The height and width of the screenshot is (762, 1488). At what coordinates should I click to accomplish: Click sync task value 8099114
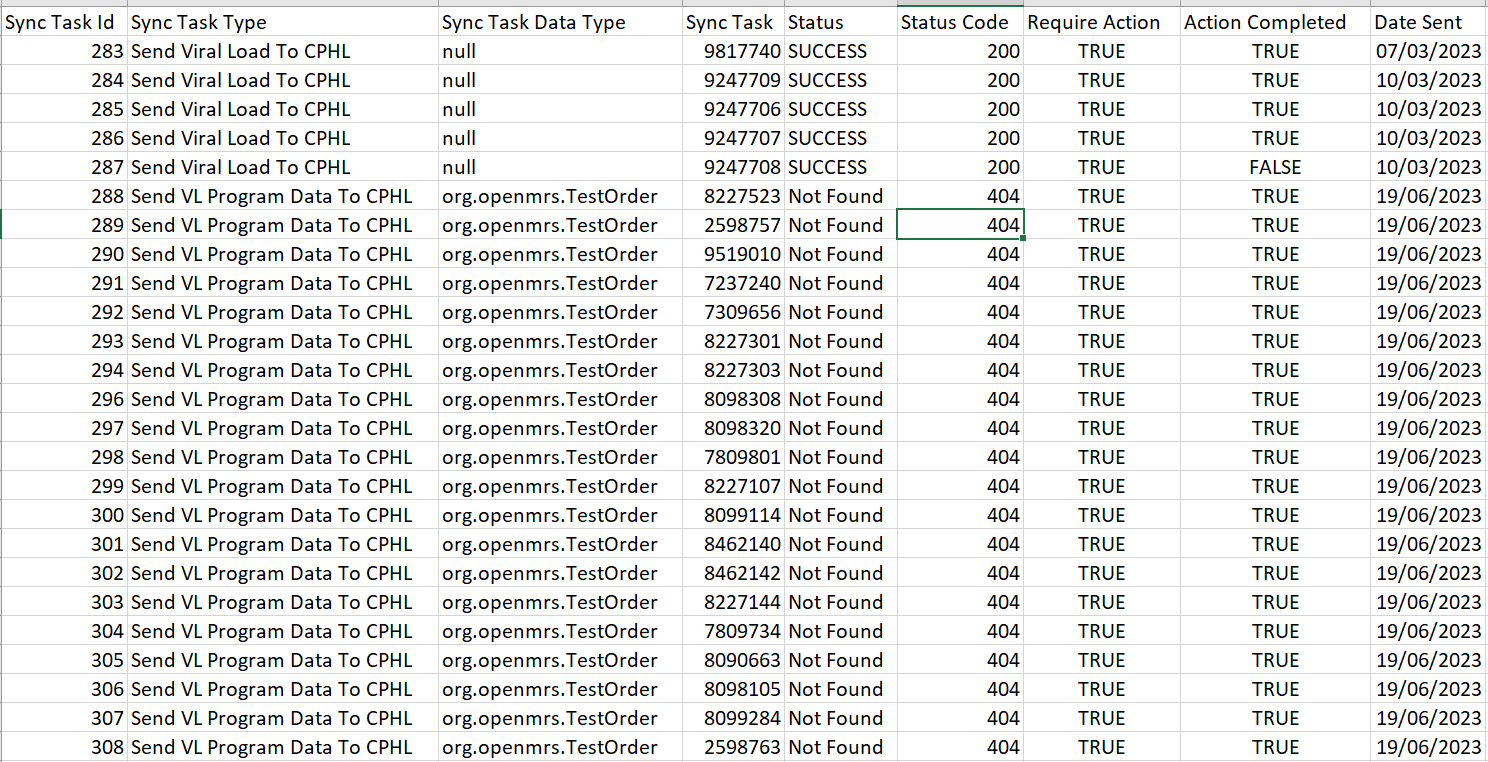coord(733,515)
